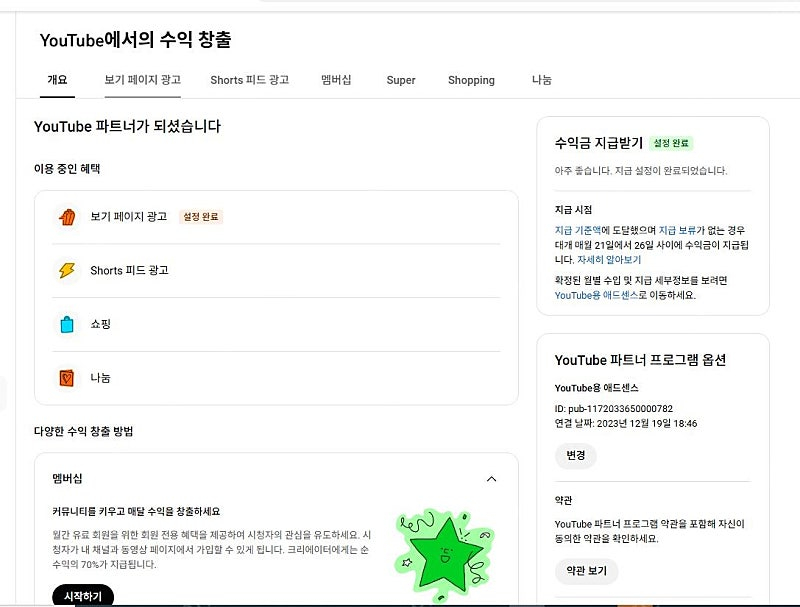Expand the 이용 중인 혜택 list
The height and width of the screenshot is (607, 800).
75,168
